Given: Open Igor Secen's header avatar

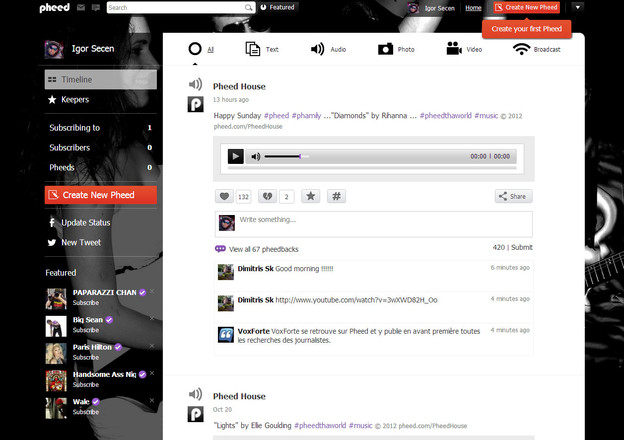Looking at the screenshot, I should coord(413,8).
